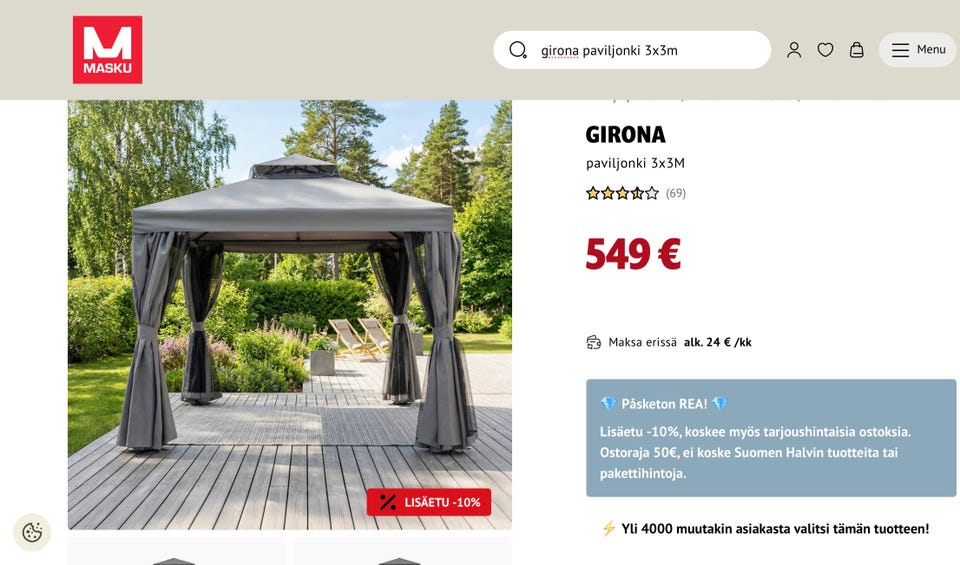Click the installment payment wallet icon
This screenshot has width=960, height=565.
pos(593,342)
